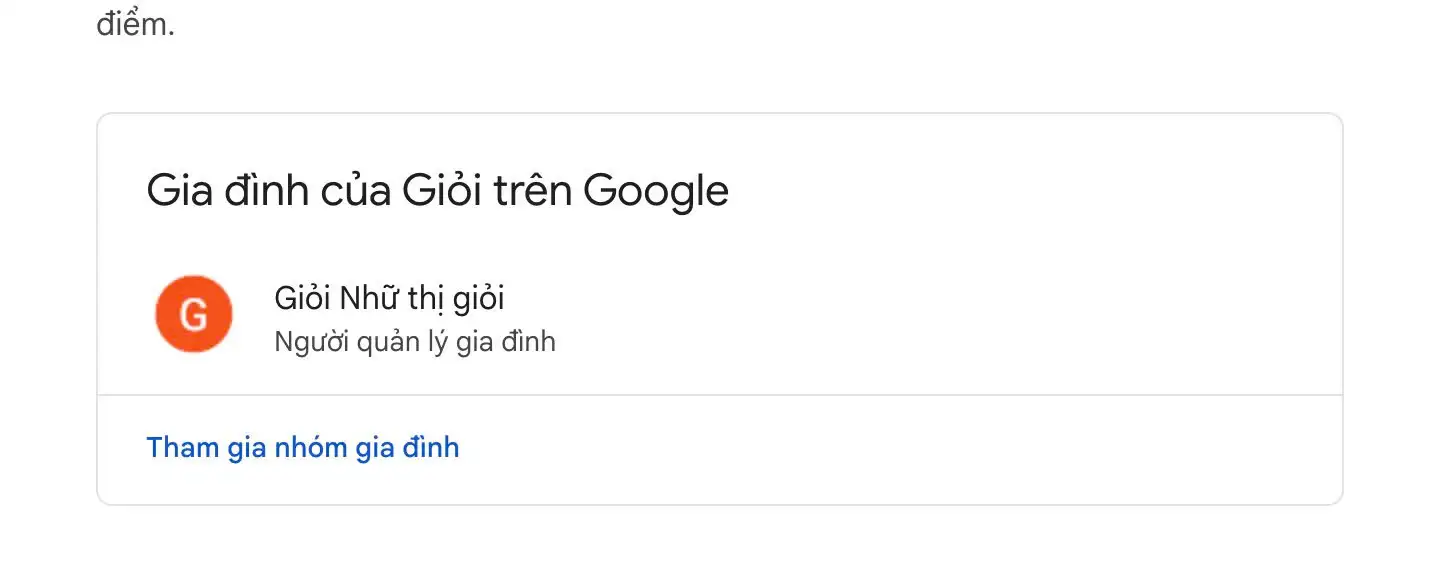Click the heading Gia đình của Giỏi trên Google
This screenshot has height=564, width=1450.
click(437, 190)
